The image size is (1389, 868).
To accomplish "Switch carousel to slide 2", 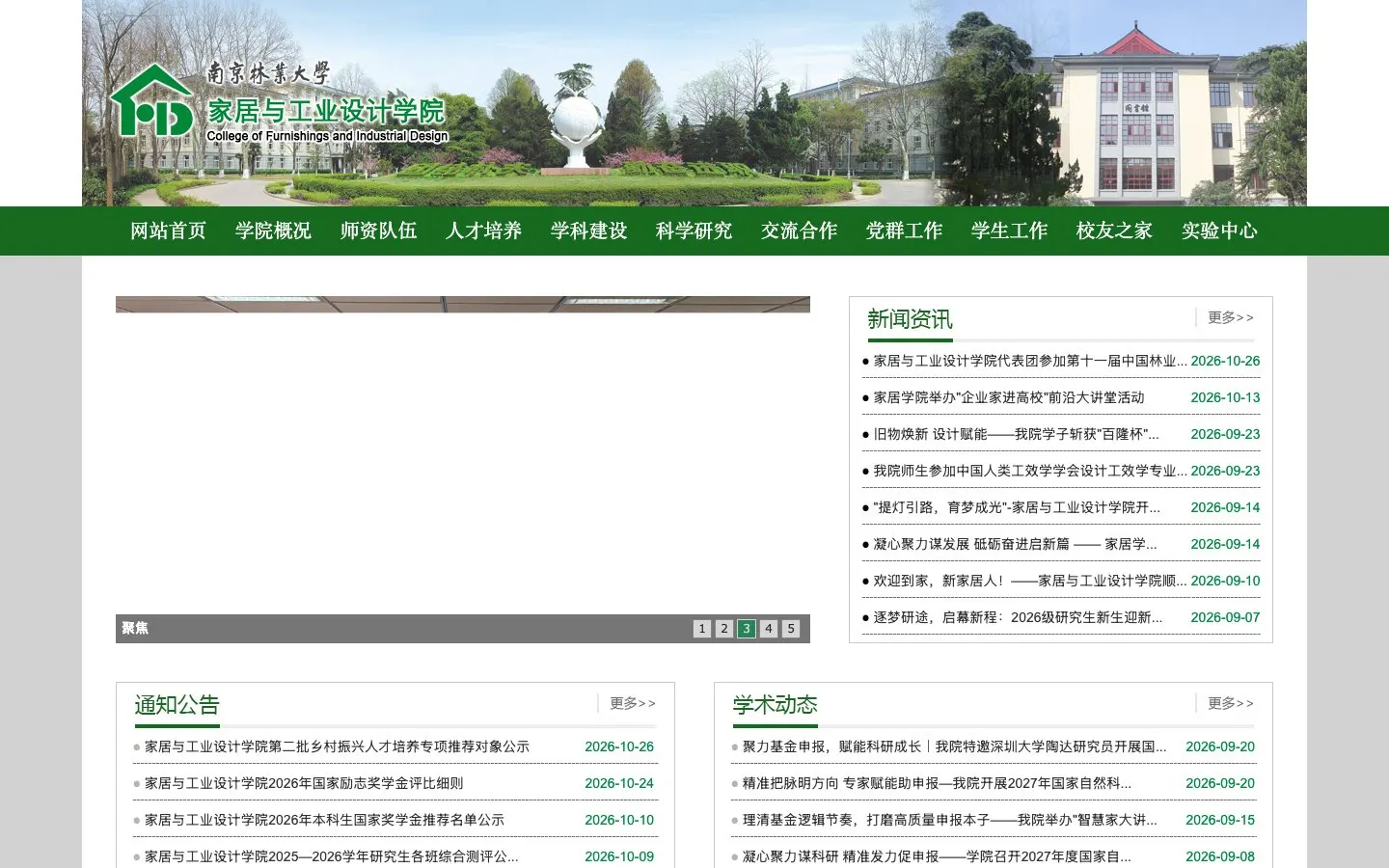I will [x=724, y=629].
